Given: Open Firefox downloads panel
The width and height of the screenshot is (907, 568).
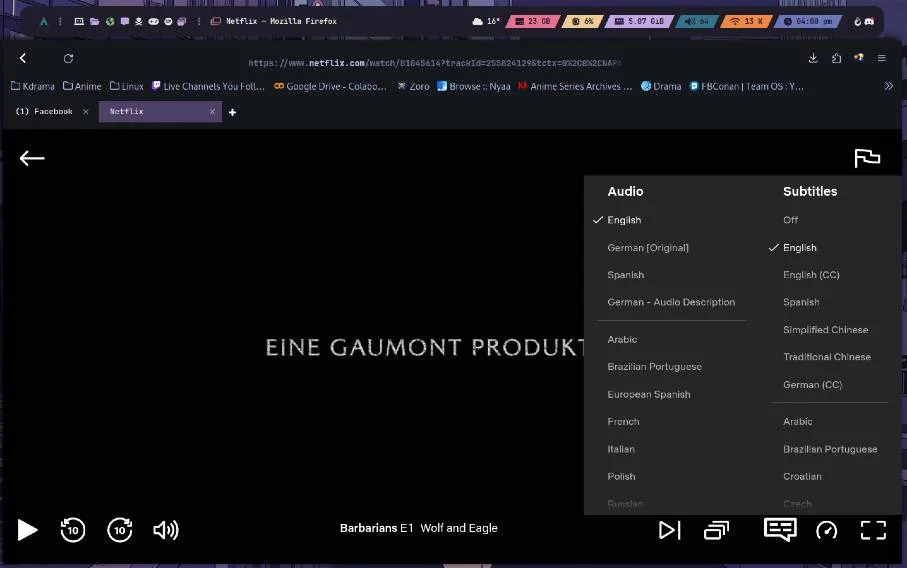Looking at the screenshot, I should (813, 58).
